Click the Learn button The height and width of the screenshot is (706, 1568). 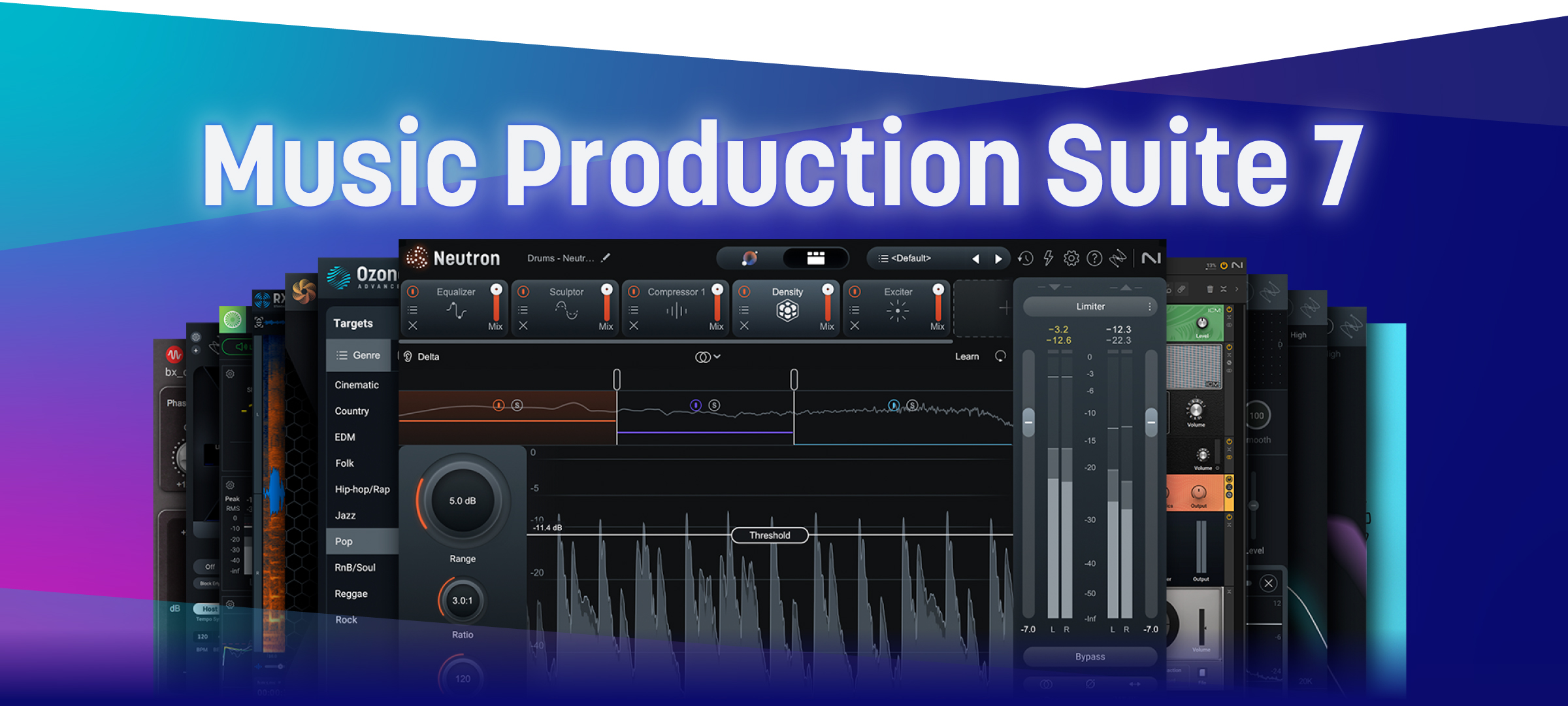click(967, 356)
